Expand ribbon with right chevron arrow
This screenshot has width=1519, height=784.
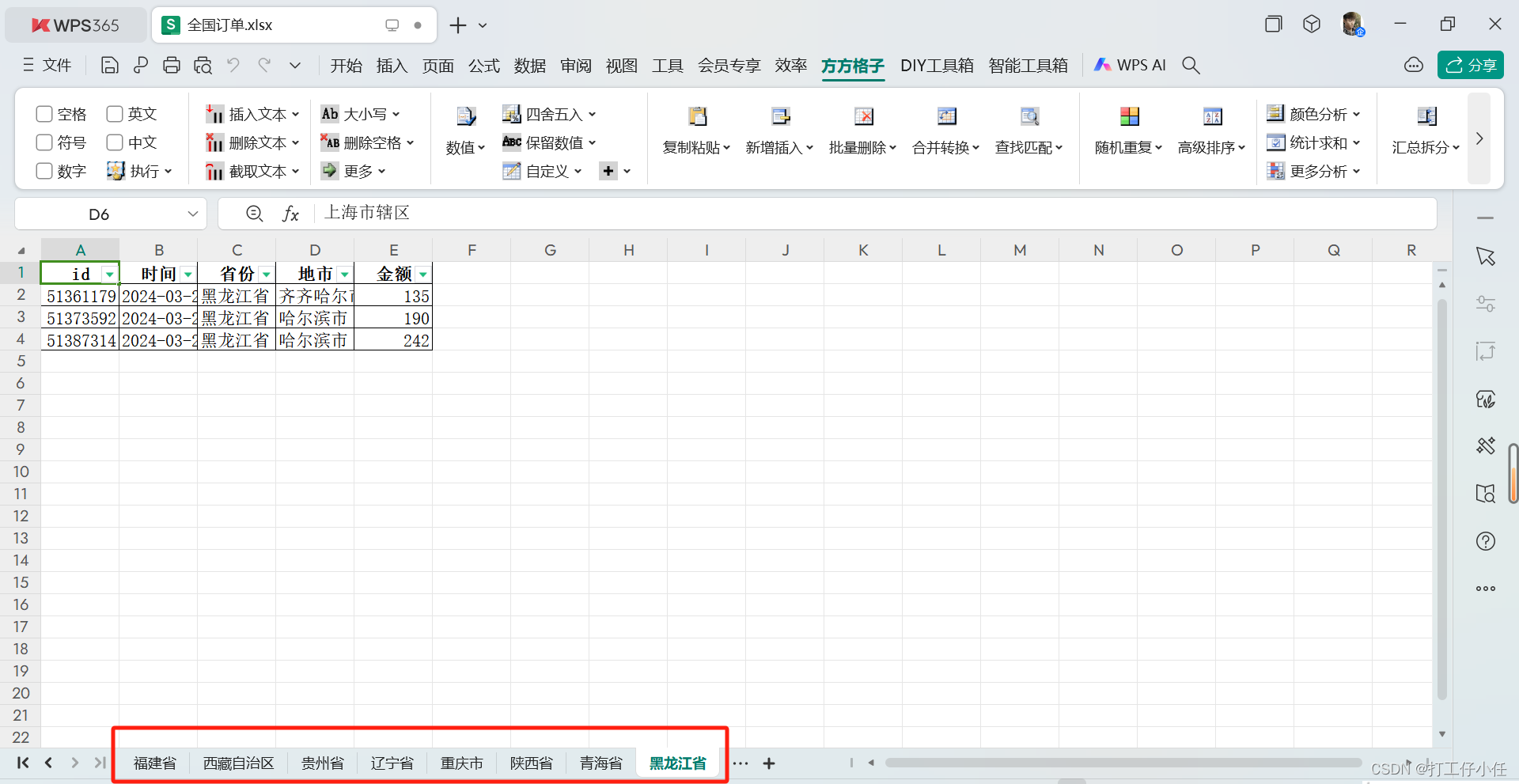pos(1479,138)
